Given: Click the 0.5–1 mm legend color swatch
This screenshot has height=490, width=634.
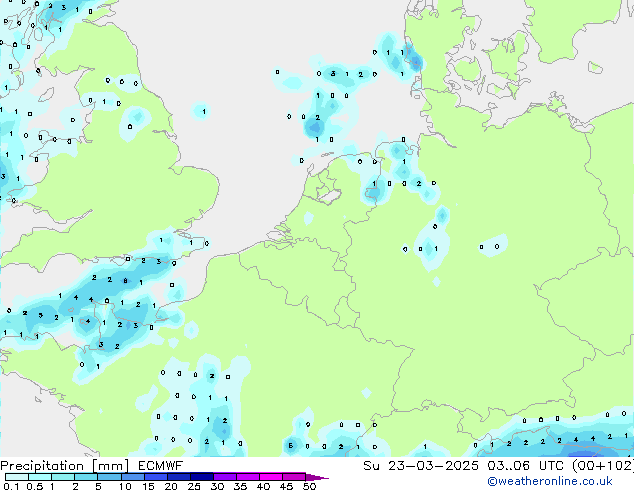Looking at the screenshot, I should [40, 477].
